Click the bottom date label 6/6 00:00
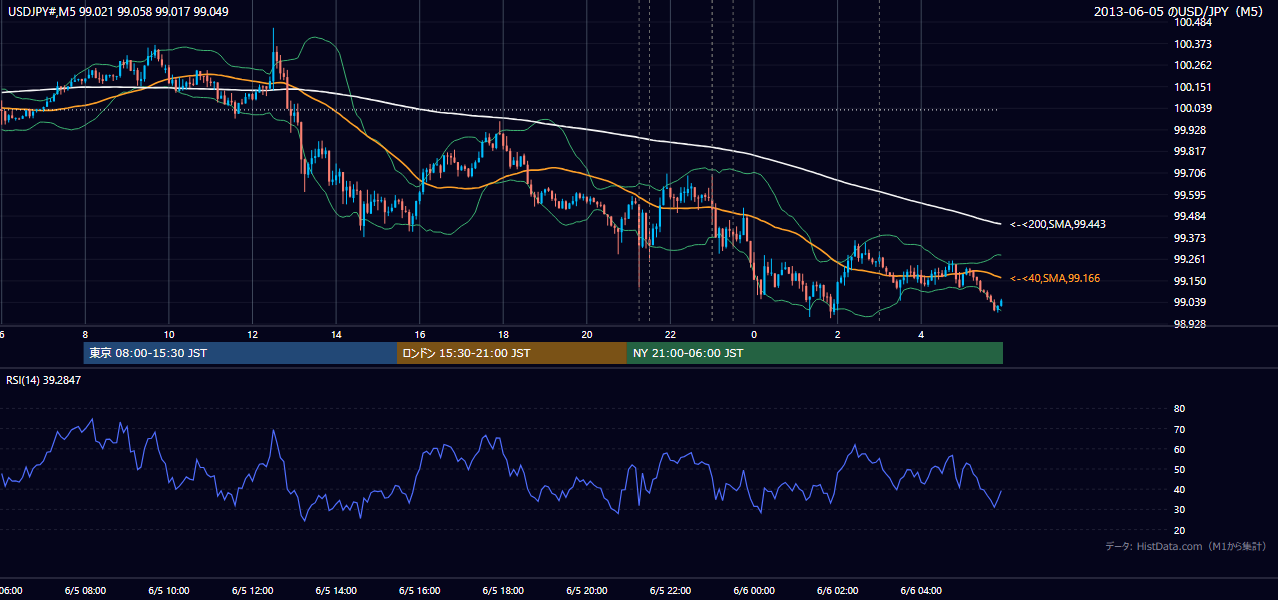 [754, 590]
